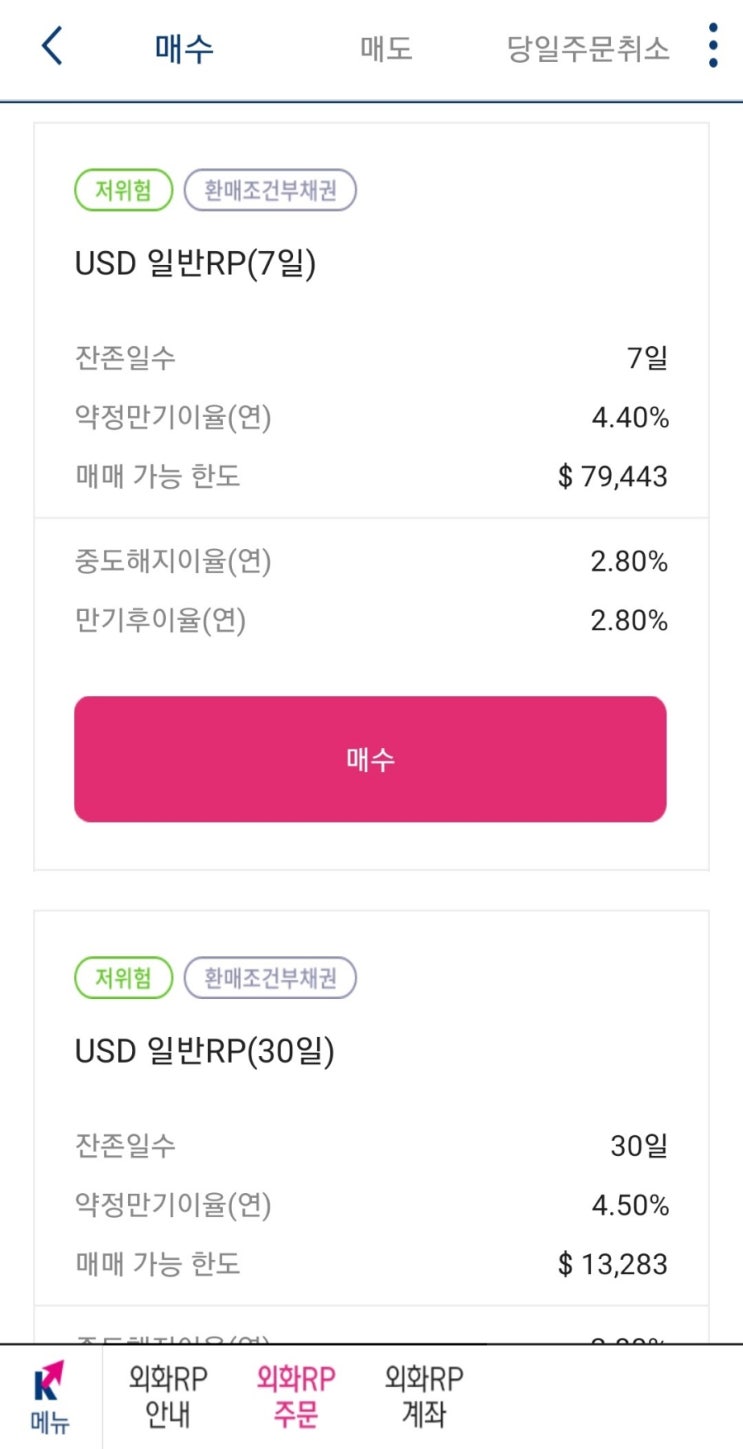This screenshot has height=1449, width=743.
Task: Select the USD 일반RP(7일) product title
Action: click(195, 264)
